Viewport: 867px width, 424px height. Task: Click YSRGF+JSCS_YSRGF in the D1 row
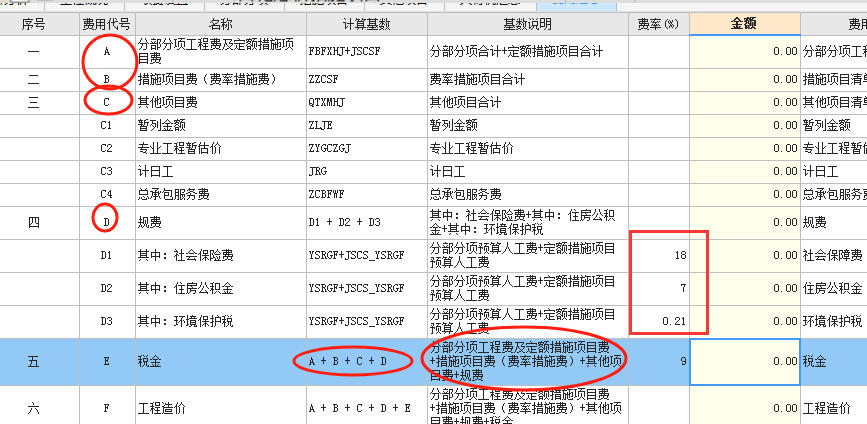pos(367,255)
